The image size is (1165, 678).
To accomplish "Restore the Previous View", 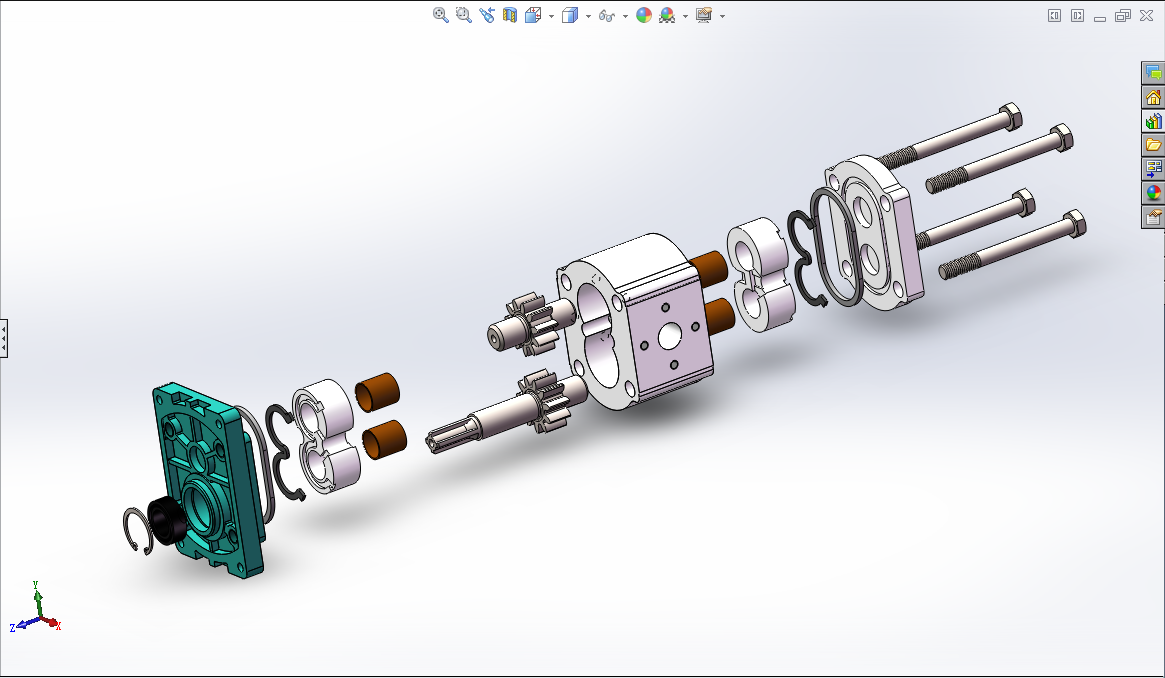I will click(487, 15).
